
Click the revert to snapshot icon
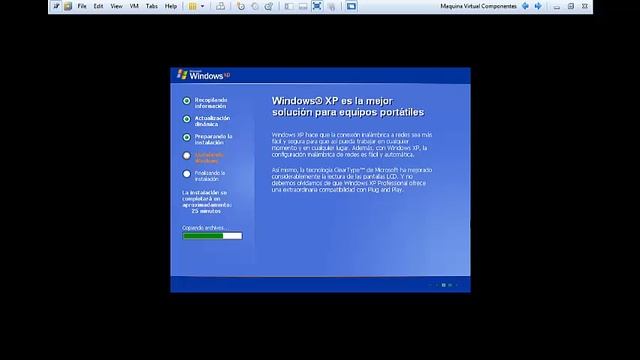click(255, 6)
